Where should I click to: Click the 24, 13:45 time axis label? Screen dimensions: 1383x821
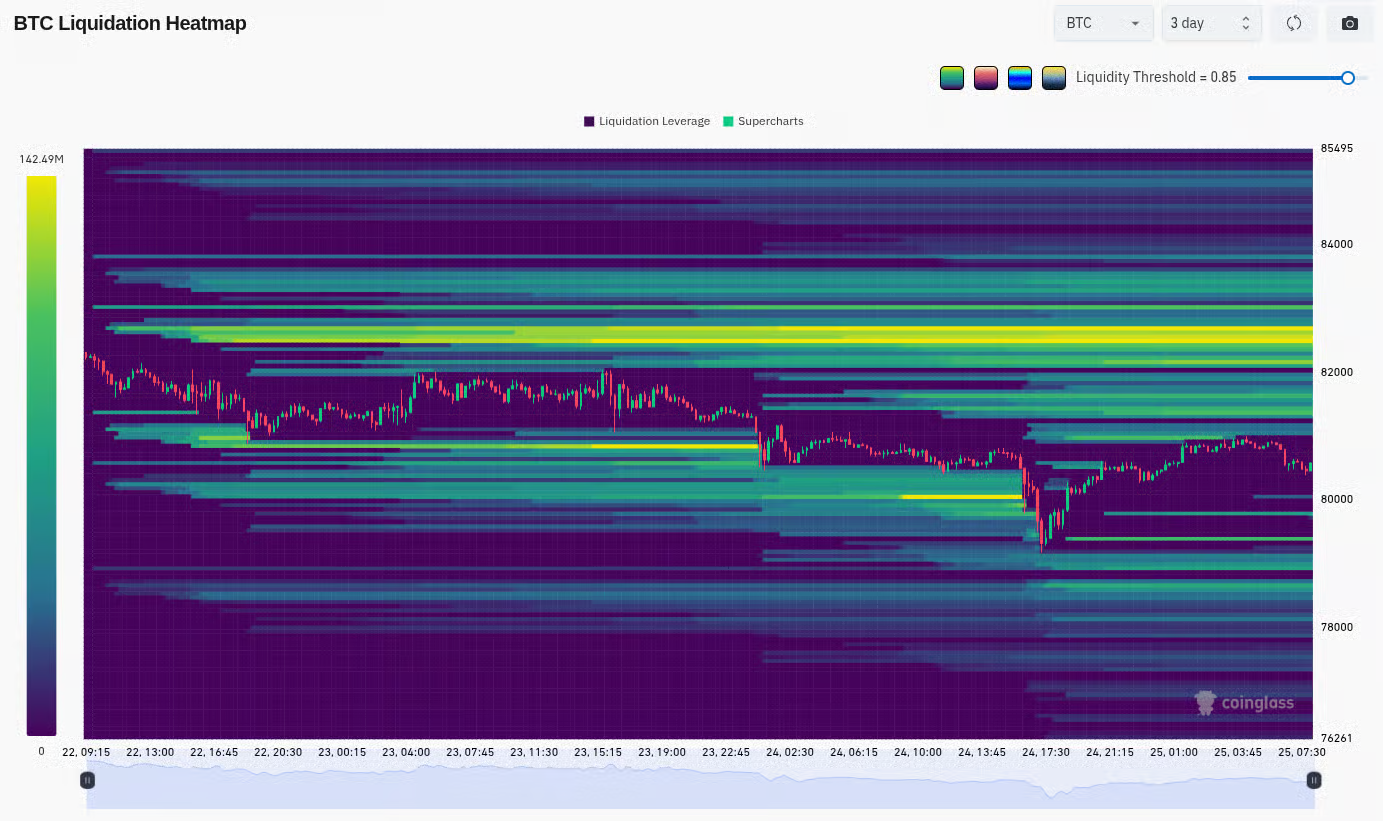click(982, 752)
